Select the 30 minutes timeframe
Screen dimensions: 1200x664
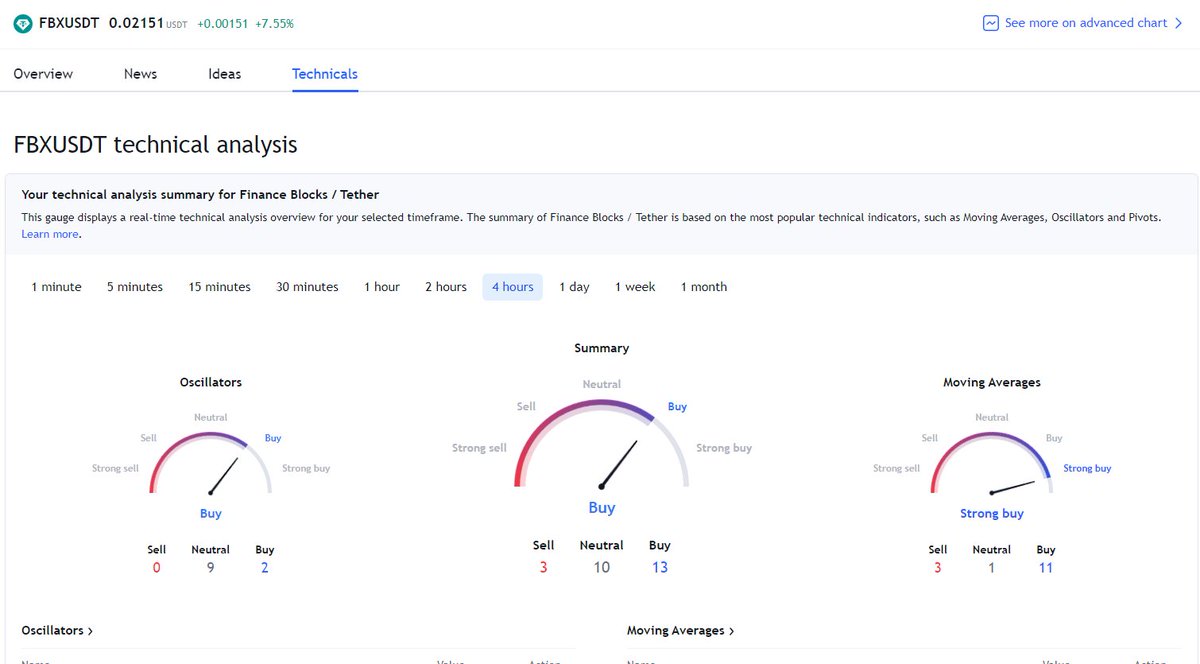tap(307, 287)
